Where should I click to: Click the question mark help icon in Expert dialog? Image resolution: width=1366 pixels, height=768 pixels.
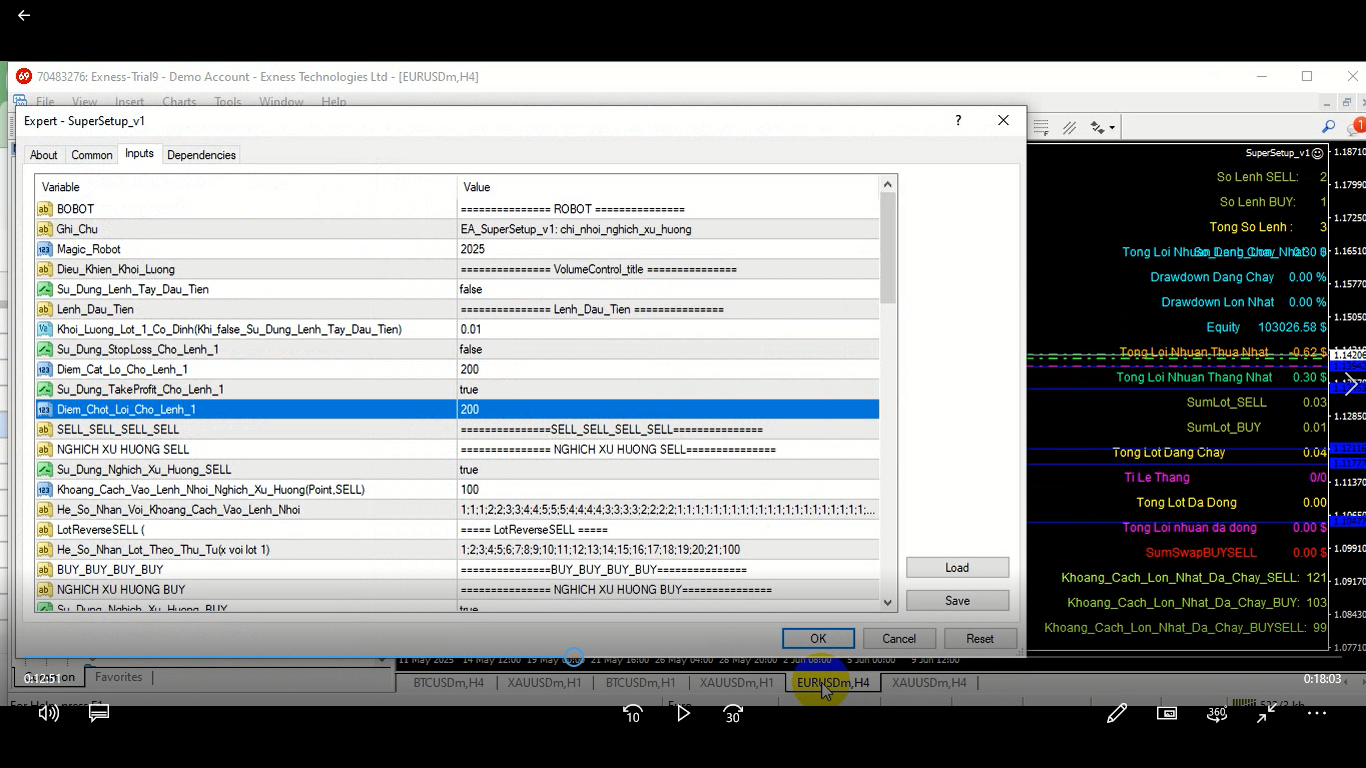coord(958,120)
